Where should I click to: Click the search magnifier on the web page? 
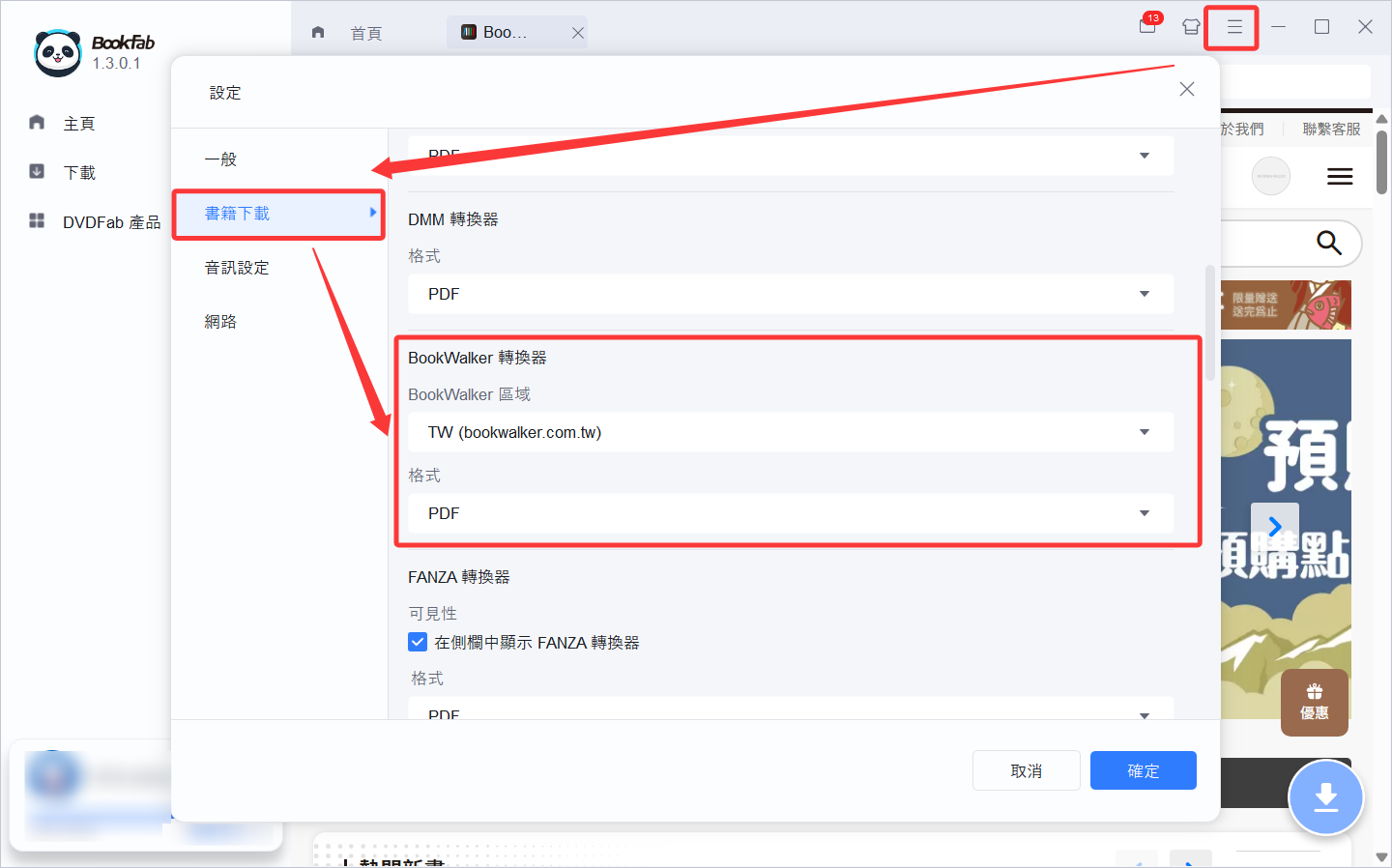coord(1329,243)
